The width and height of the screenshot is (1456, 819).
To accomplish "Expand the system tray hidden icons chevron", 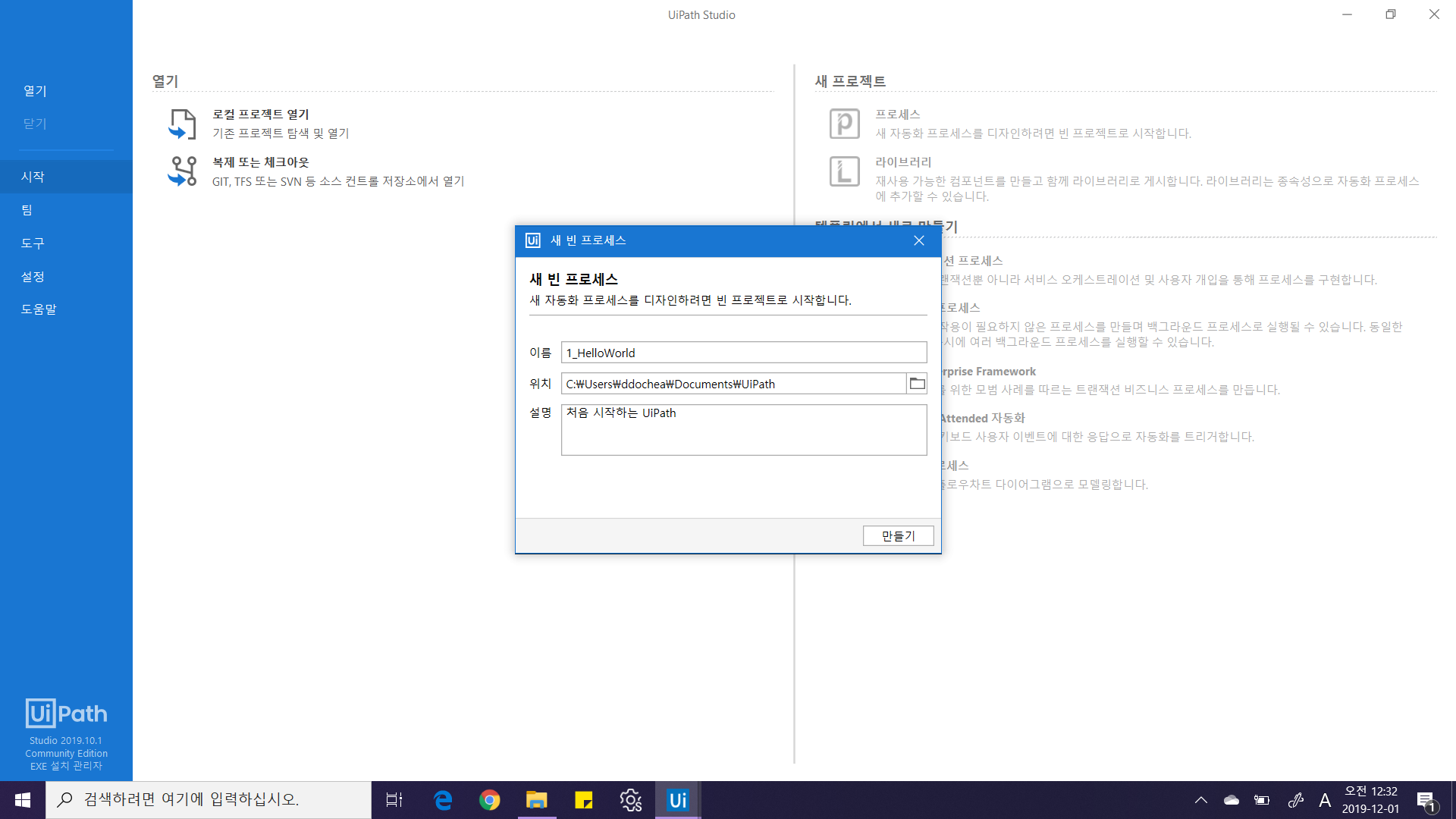I will click(x=1201, y=800).
